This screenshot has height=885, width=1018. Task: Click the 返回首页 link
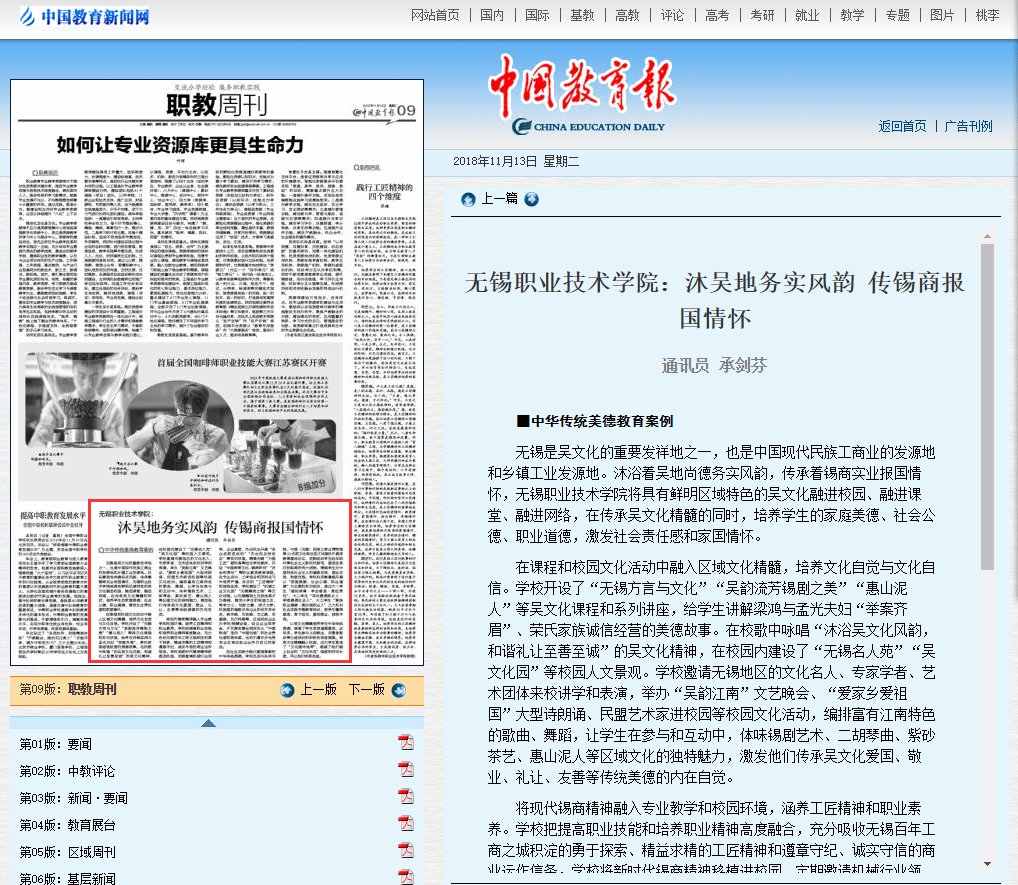point(902,126)
